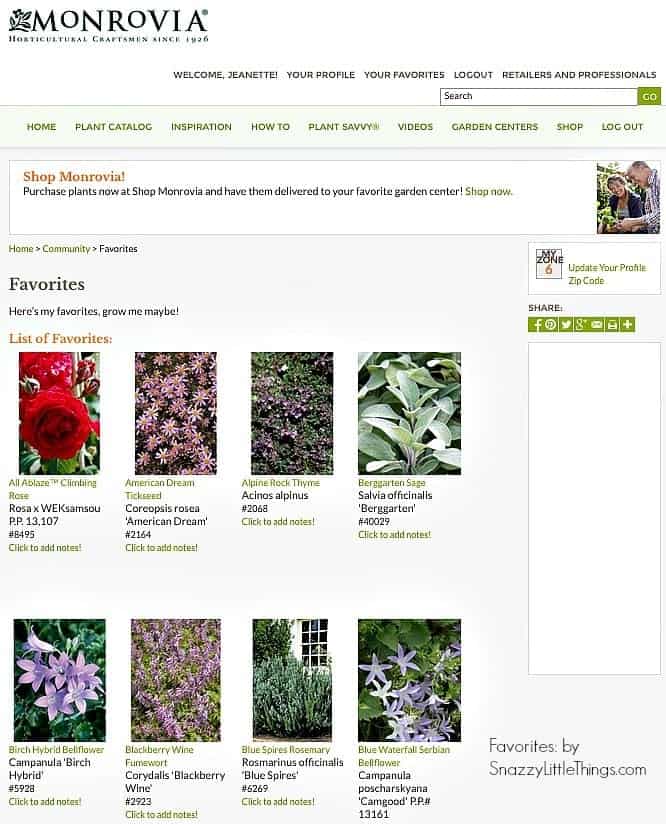Click Alpine Rock Thyme link

pos(281,482)
